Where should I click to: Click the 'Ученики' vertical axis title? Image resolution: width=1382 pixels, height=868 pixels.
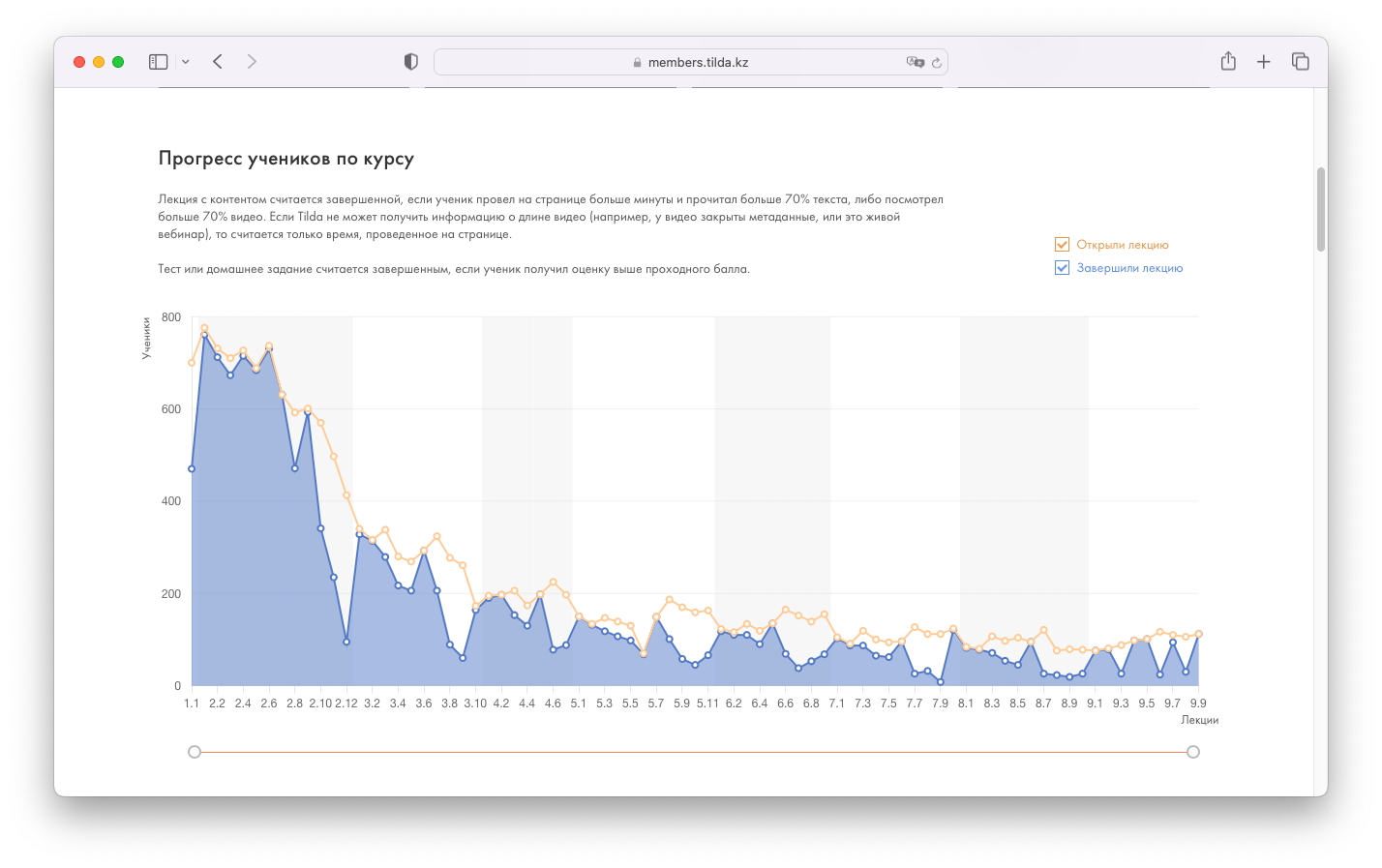click(146, 339)
